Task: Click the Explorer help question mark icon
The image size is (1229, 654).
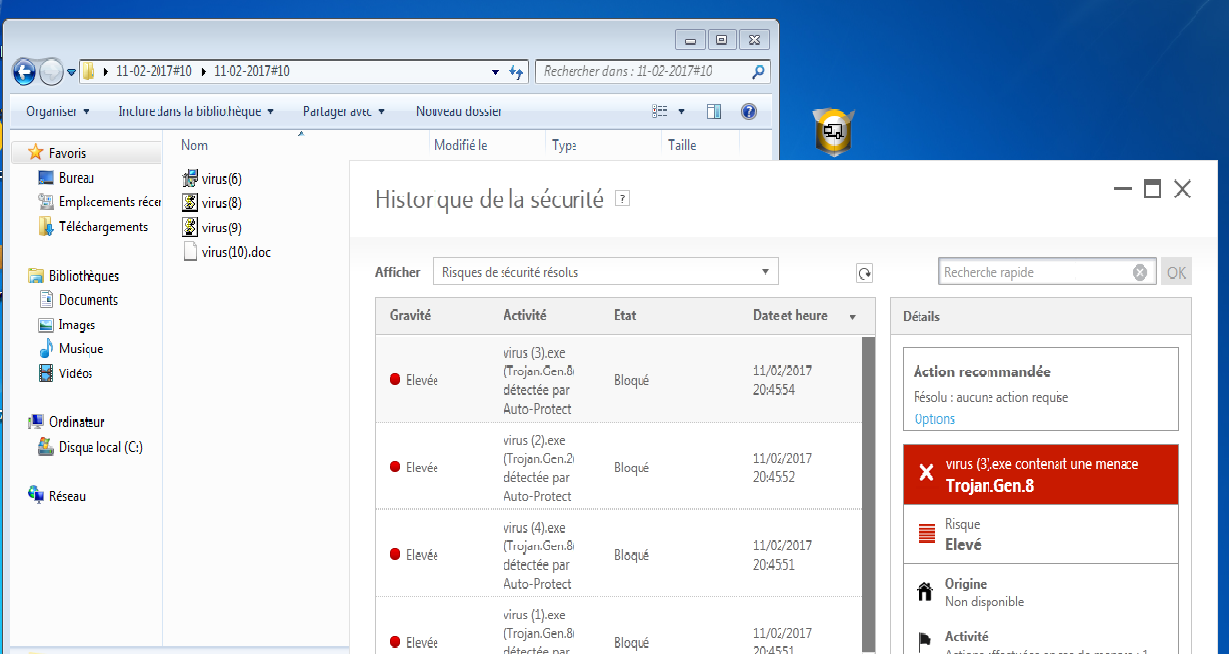Action: (x=748, y=111)
